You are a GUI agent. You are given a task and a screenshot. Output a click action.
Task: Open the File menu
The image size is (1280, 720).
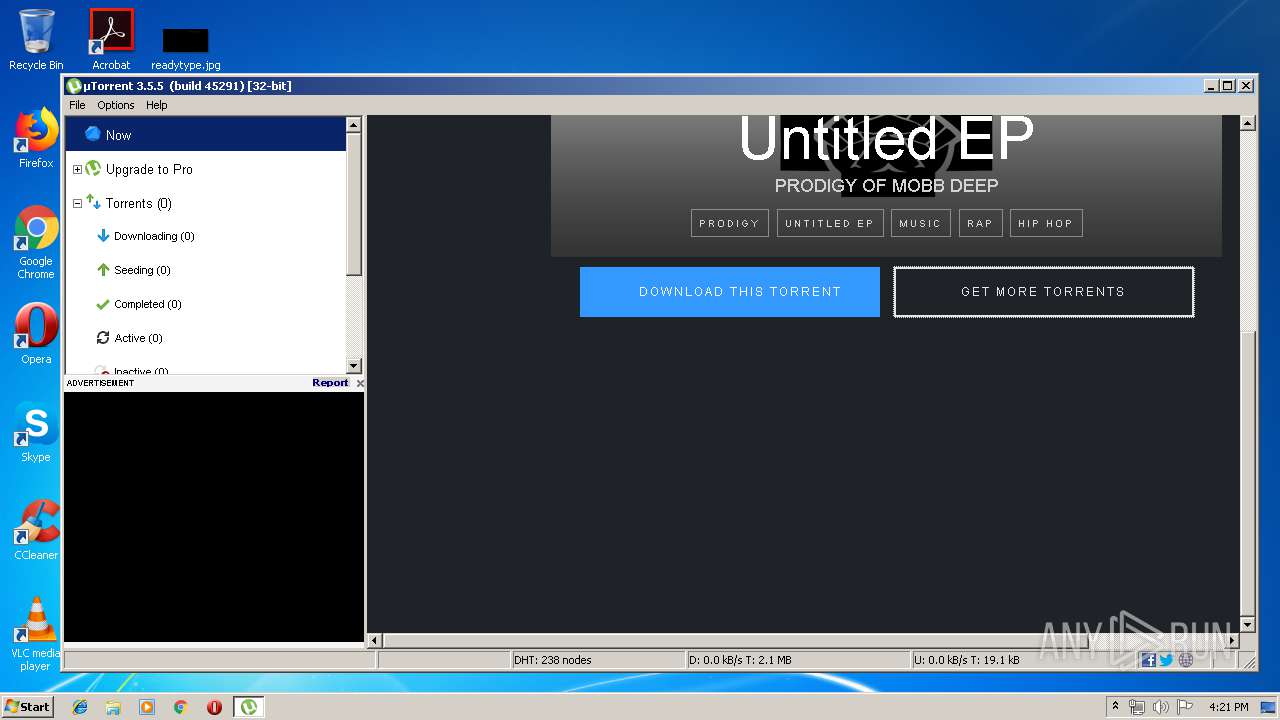[x=77, y=105]
